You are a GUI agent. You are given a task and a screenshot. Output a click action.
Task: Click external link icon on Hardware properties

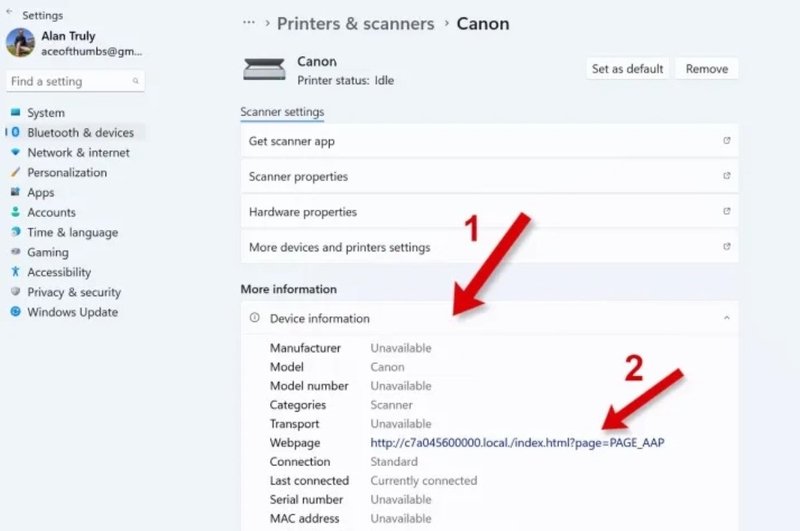coord(727,211)
